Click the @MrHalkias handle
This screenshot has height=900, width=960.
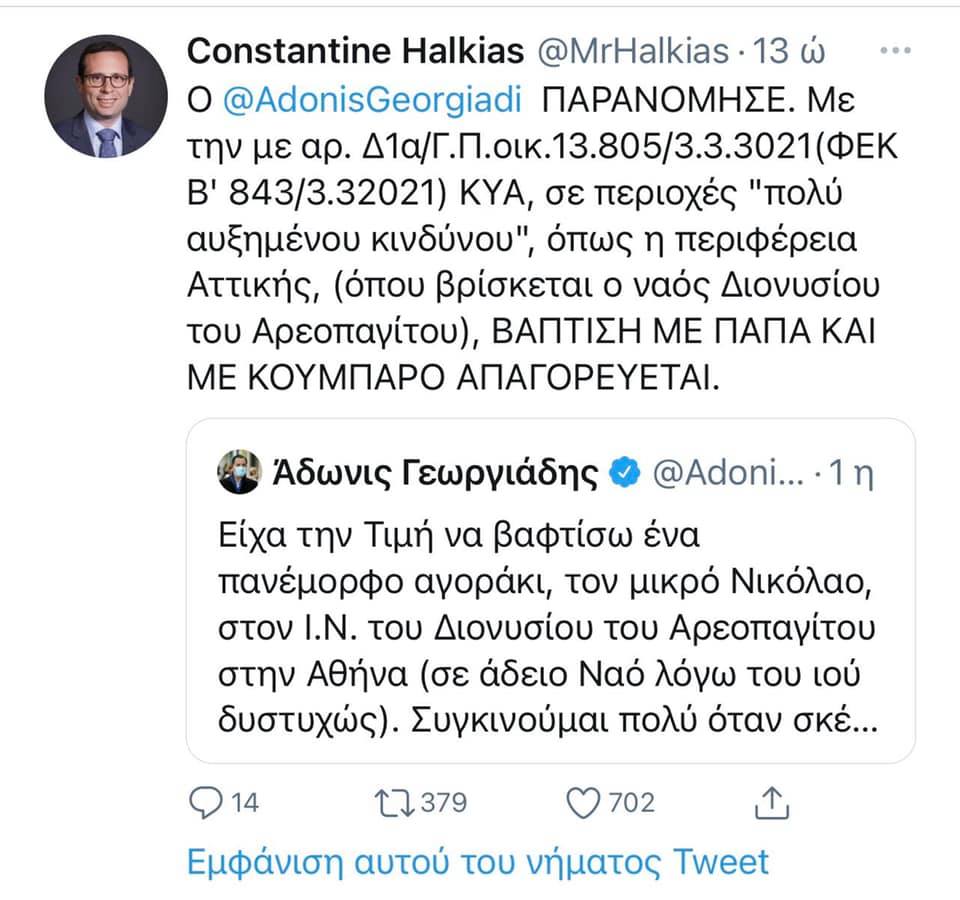pos(634,51)
